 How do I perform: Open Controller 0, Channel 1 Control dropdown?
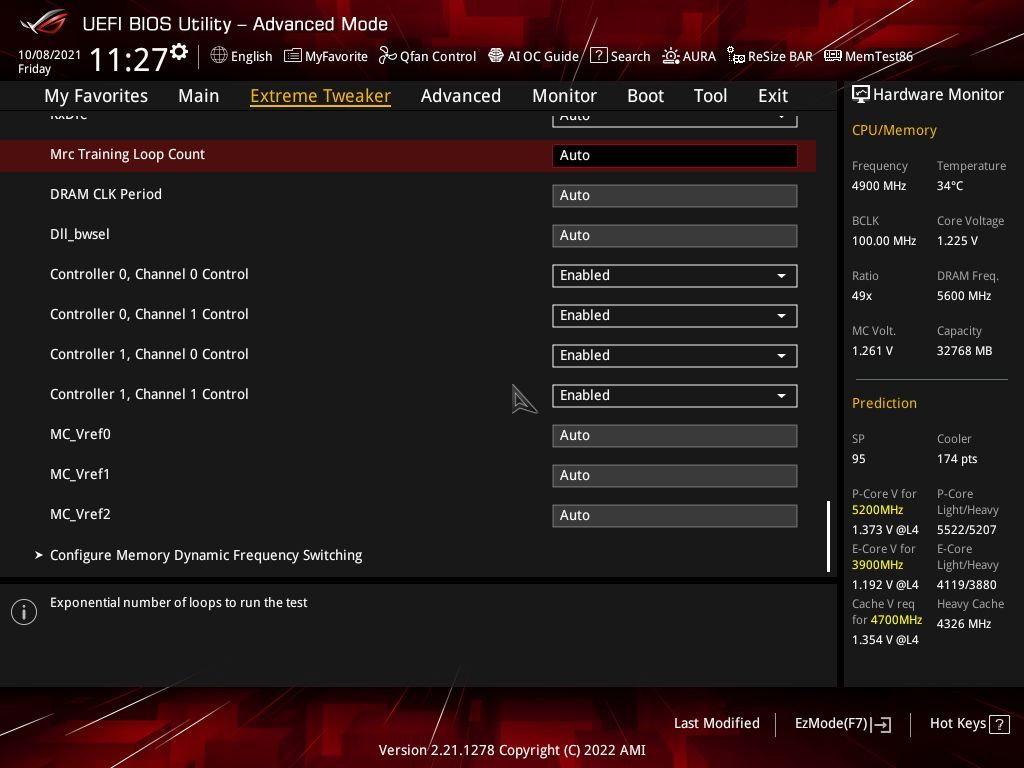tap(675, 315)
